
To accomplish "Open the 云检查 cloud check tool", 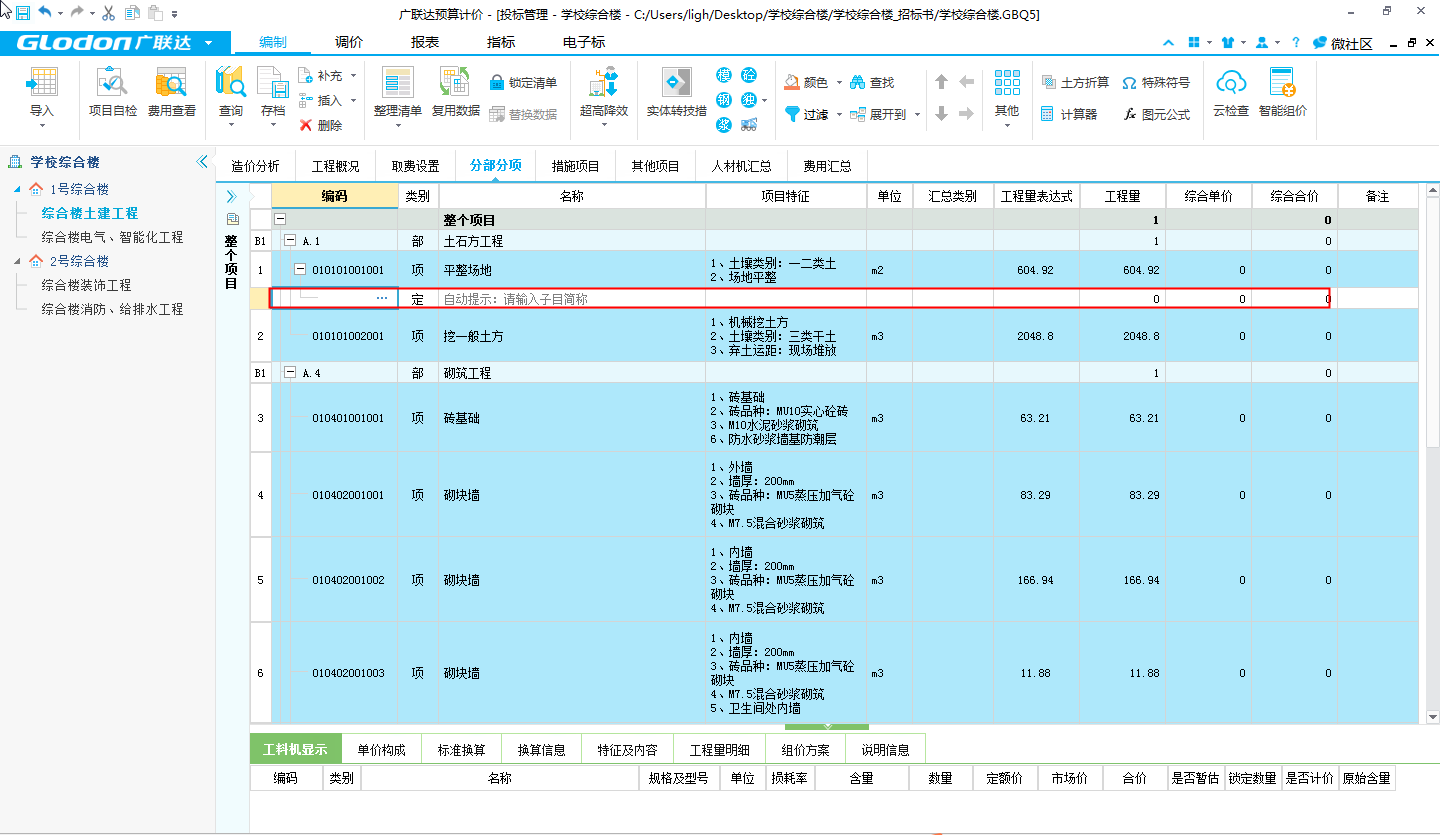I will click(x=1230, y=83).
